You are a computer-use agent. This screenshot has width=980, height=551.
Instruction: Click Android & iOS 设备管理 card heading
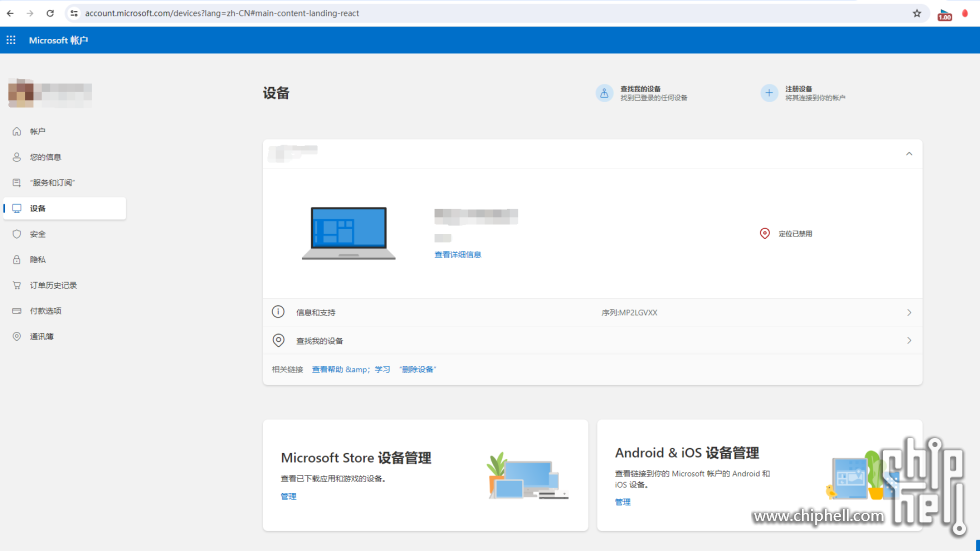tap(687, 453)
